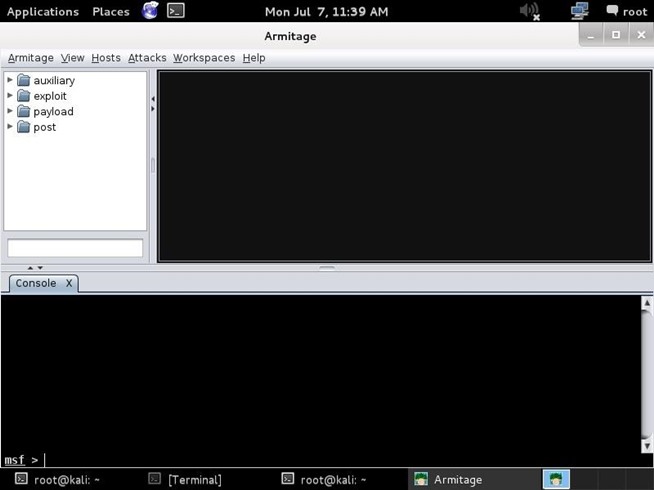Launch the web browser globe icon
654x490 pixels.
(150, 11)
